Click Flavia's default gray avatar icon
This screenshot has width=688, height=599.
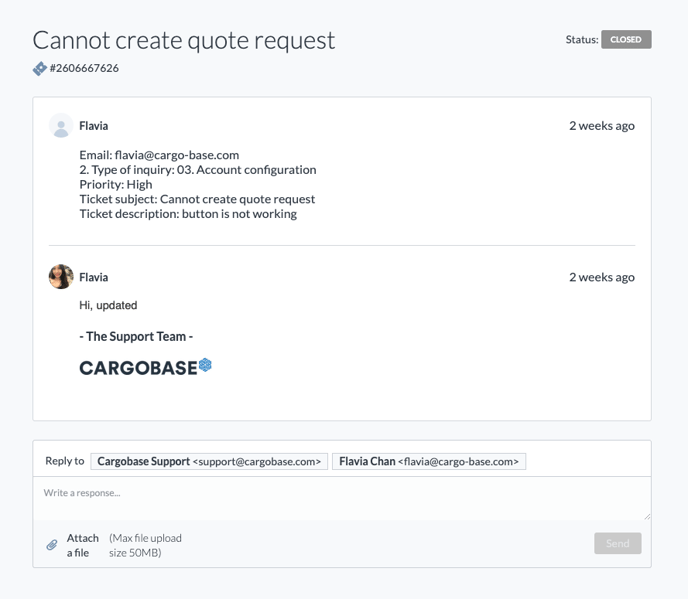click(61, 126)
